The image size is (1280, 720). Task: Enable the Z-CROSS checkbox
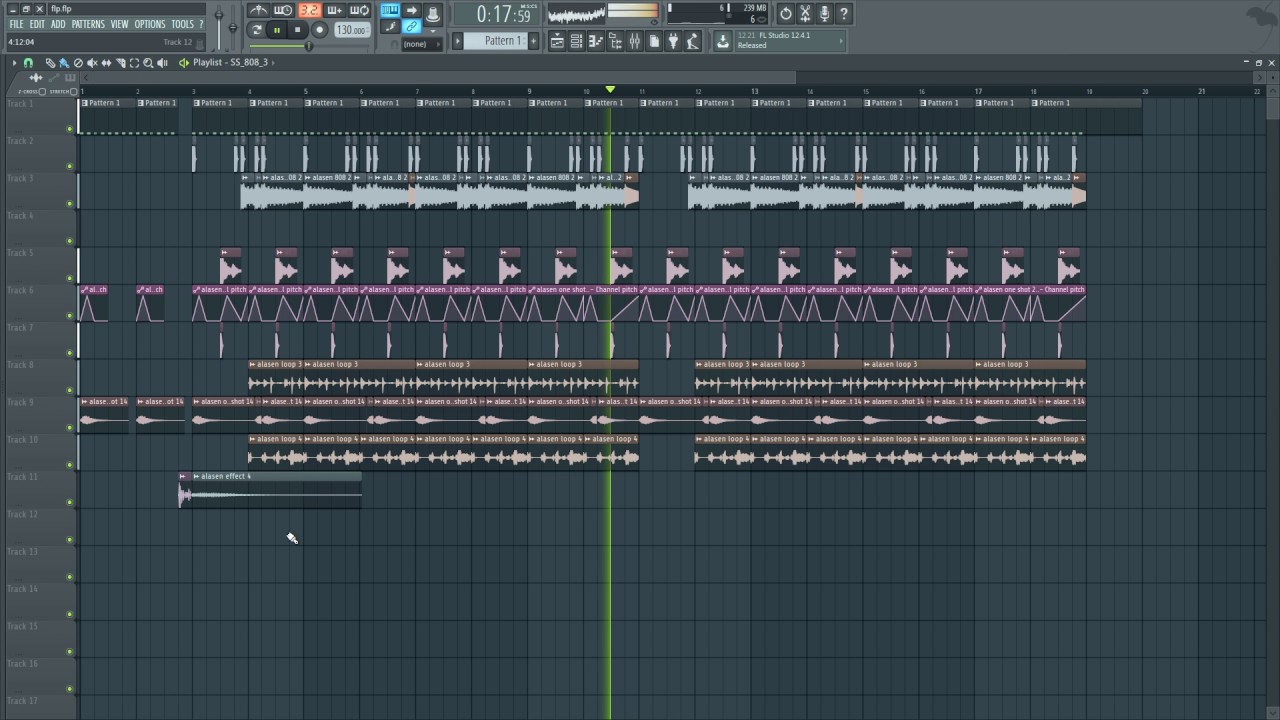pos(42,91)
